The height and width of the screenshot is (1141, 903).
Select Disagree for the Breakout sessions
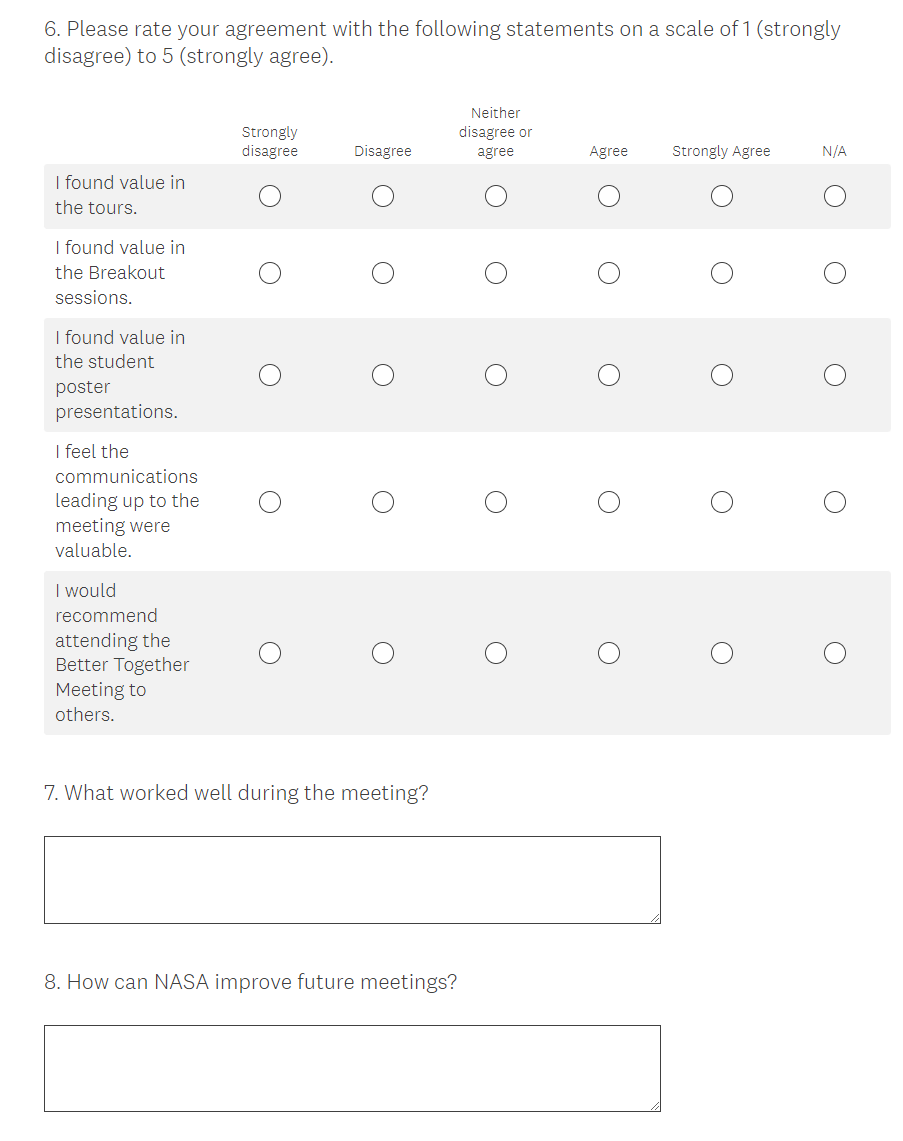(x=382, y=273)
